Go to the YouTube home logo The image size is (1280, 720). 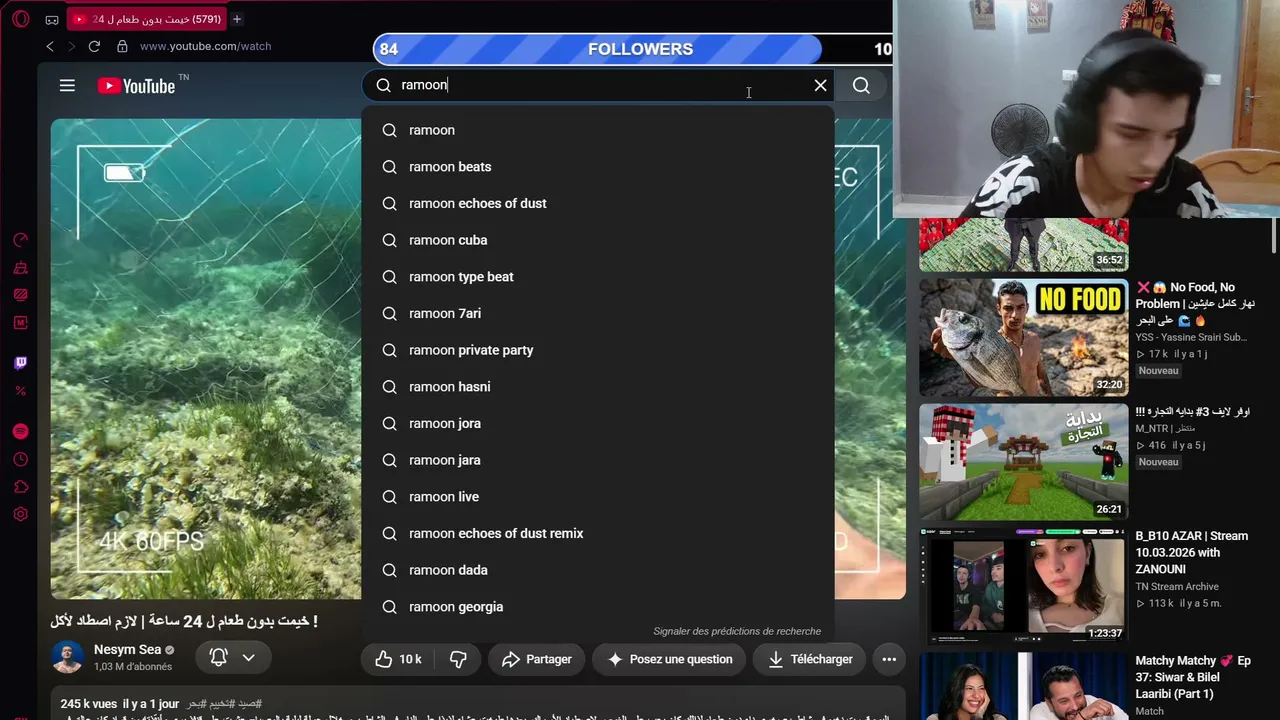coord(137,86)
